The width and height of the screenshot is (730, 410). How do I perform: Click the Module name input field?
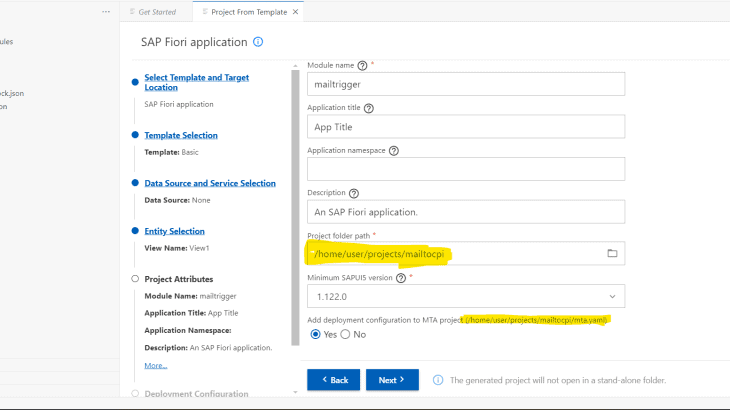[465, 85]
